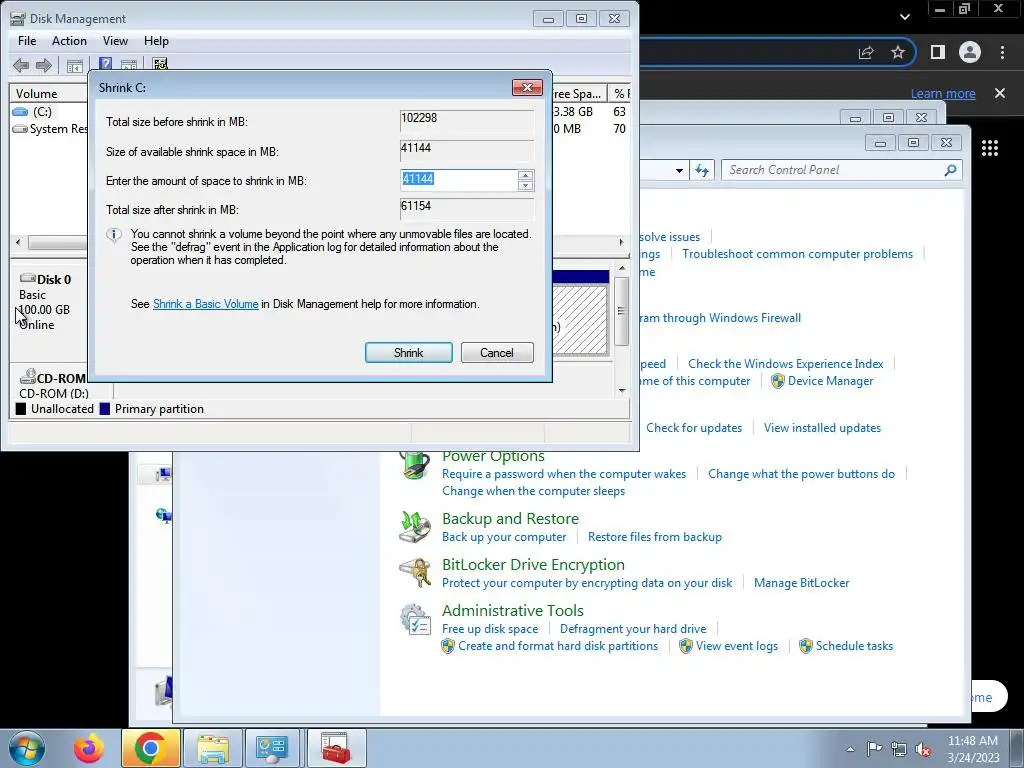
Task: Open the Shrink a Basic Volume help link
Action: 206,304
